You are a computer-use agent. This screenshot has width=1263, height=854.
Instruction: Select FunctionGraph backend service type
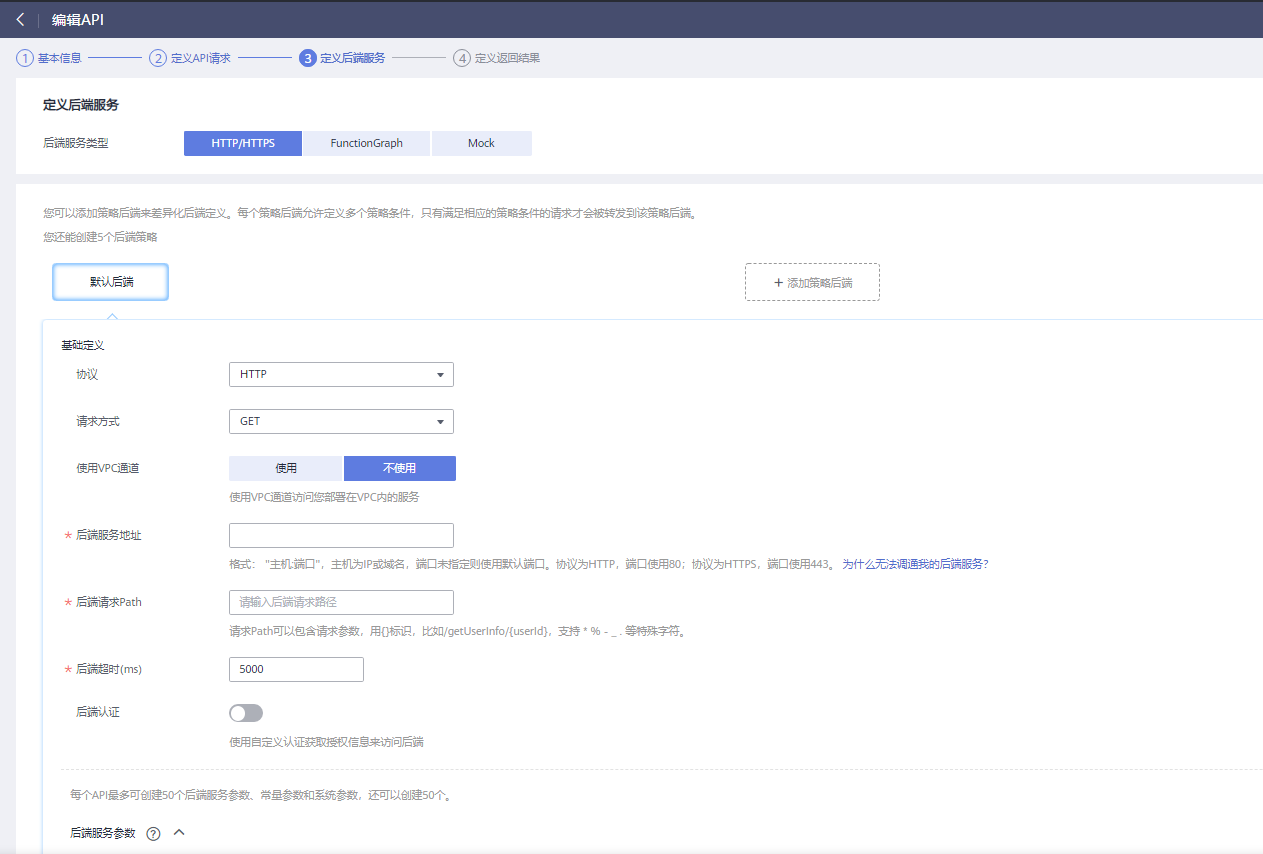click(x=367, y=143)
